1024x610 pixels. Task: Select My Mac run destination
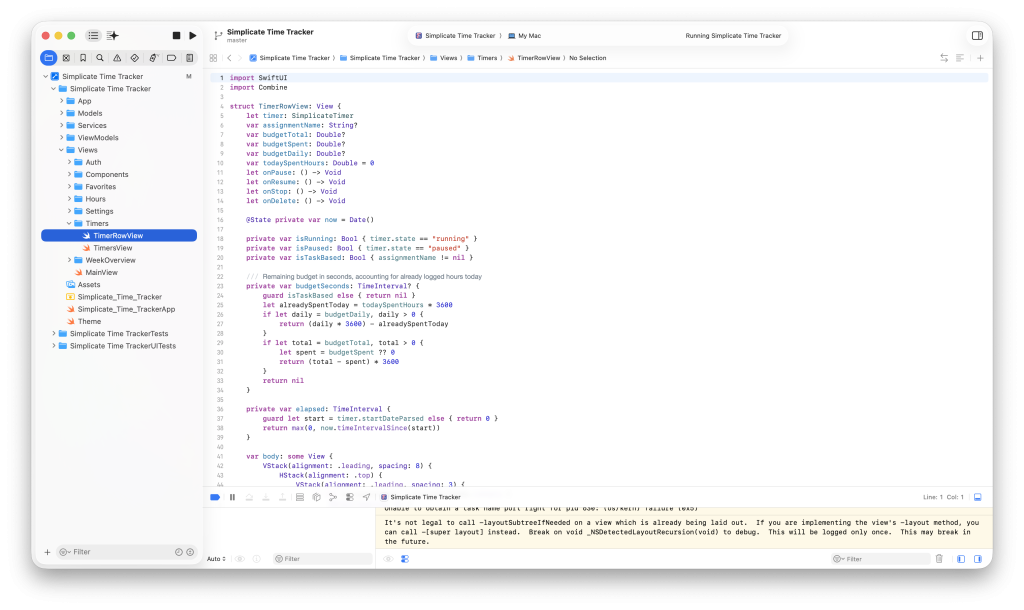[x=524, y=35]
